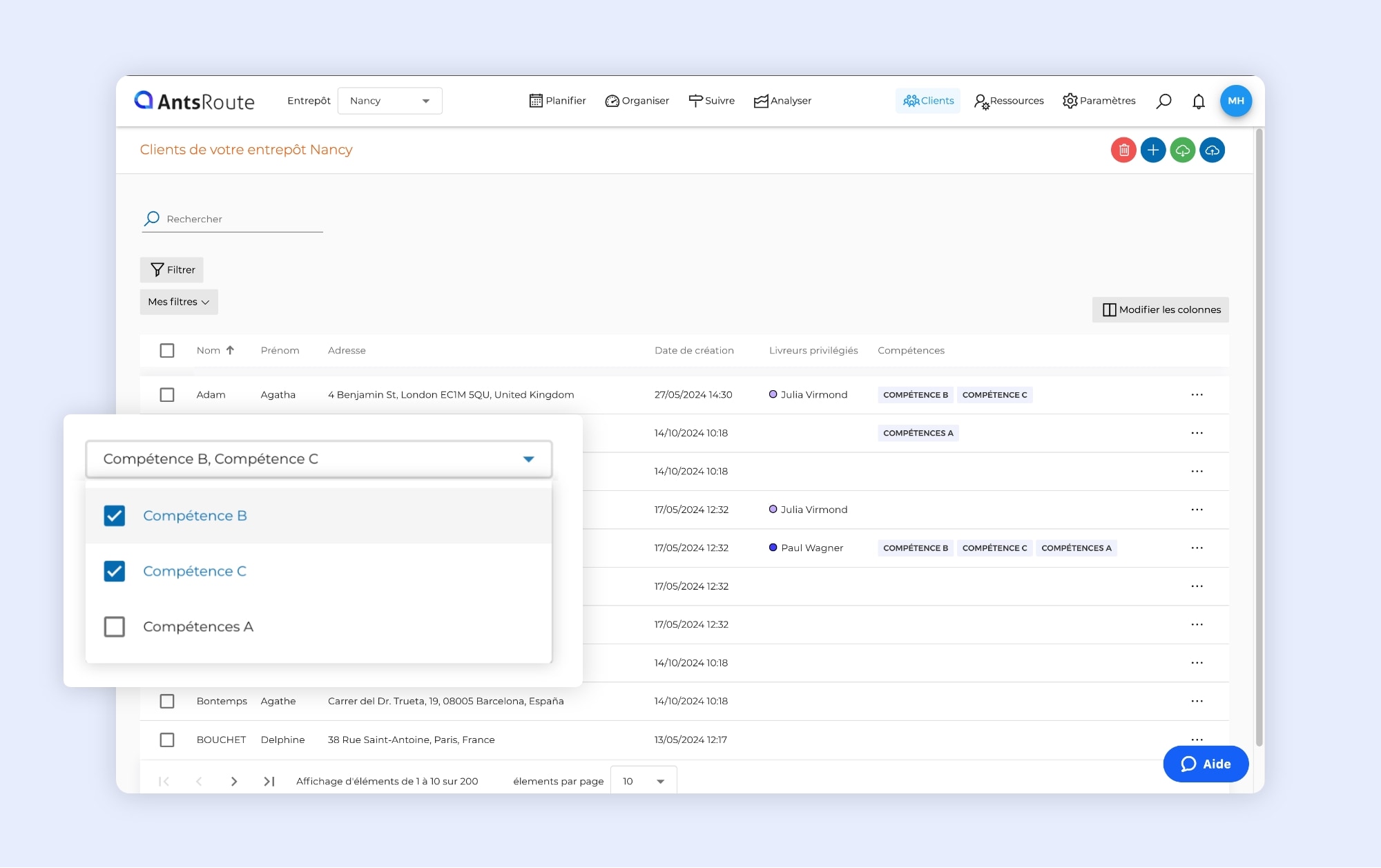Viewport: 1381px width, 868px height.
Task: Click the MH user avatar
Action: (x=1235, y=101)
